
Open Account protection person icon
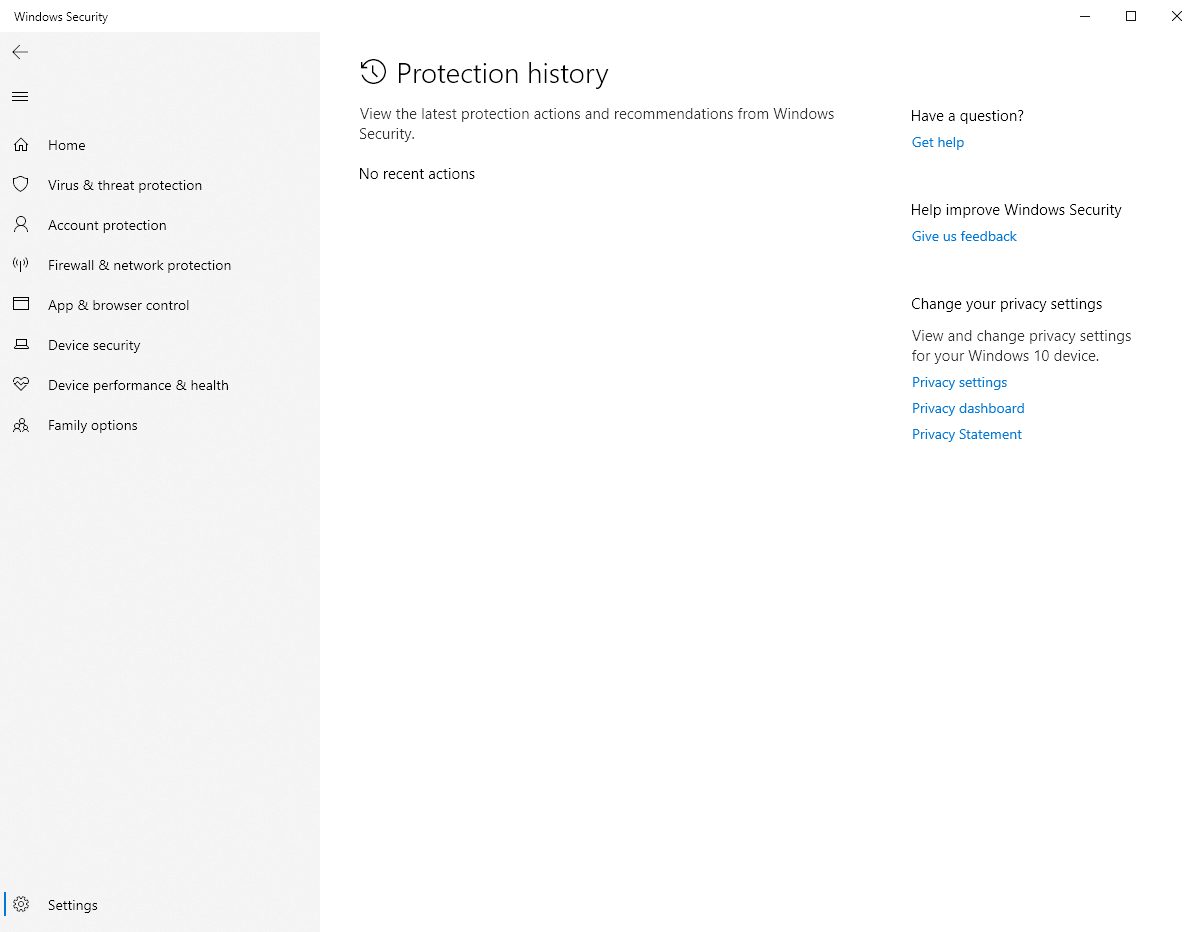21,225
